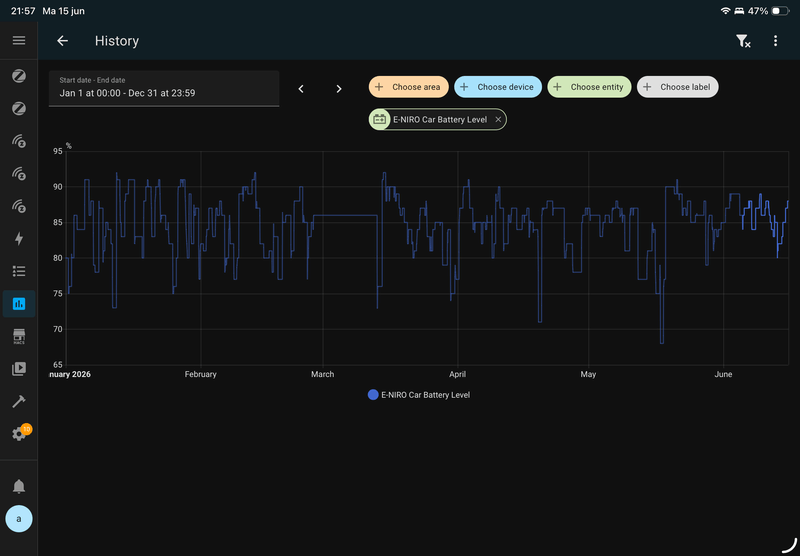The height and width of the screenshot is (556, 800).
Task: Open HACS store icon in sidebar
Action: pos(19,336)
